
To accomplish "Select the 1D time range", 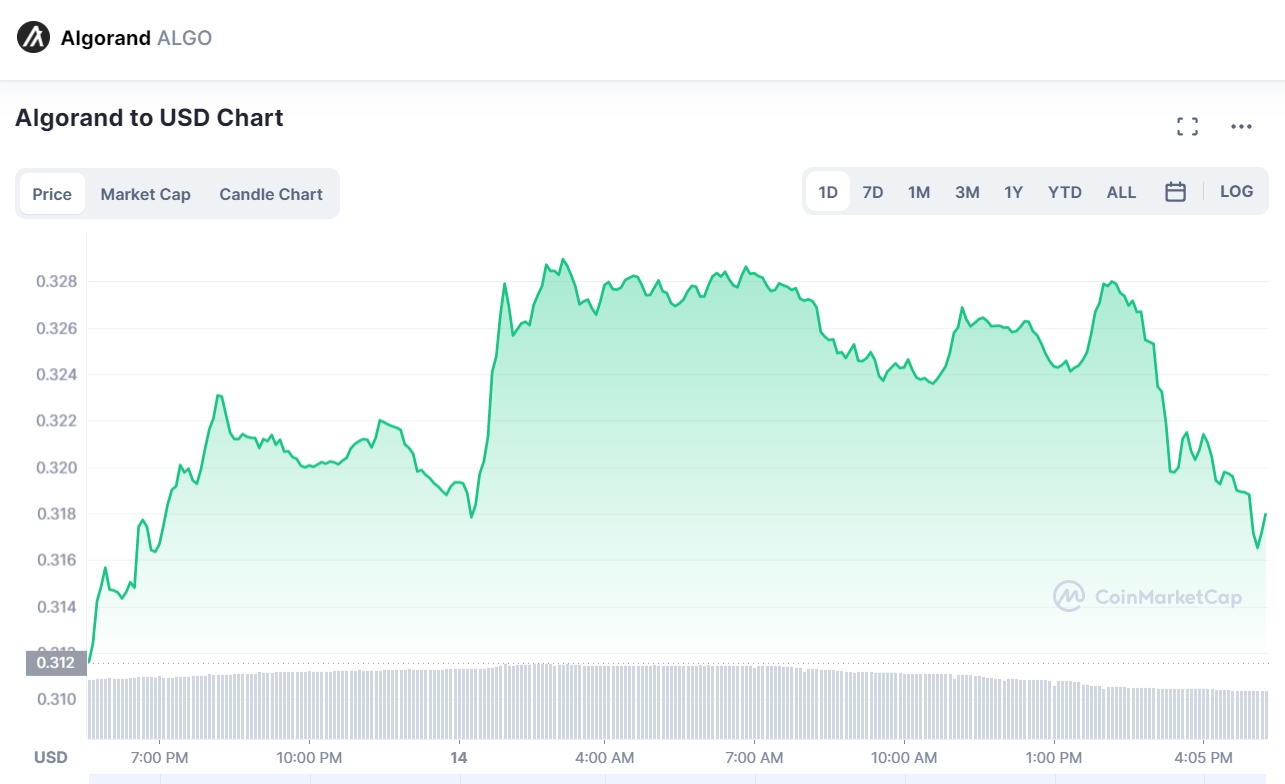I will [828, 192].
